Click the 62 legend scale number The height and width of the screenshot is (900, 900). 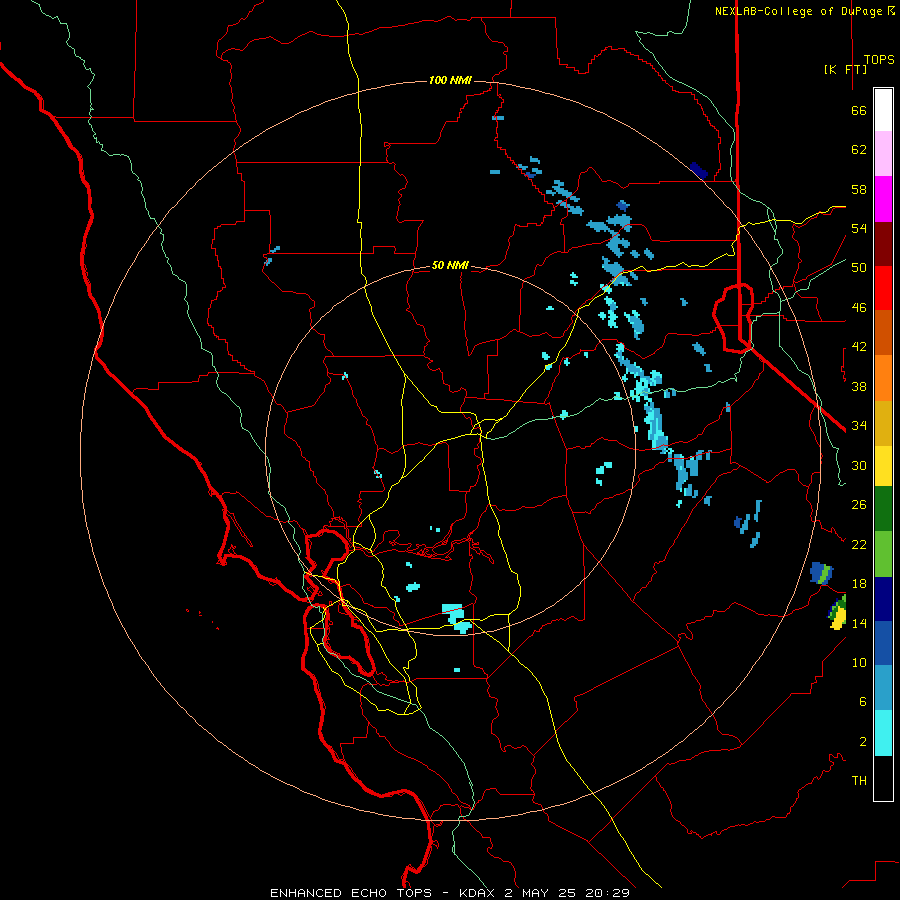[x=859, y=150]
